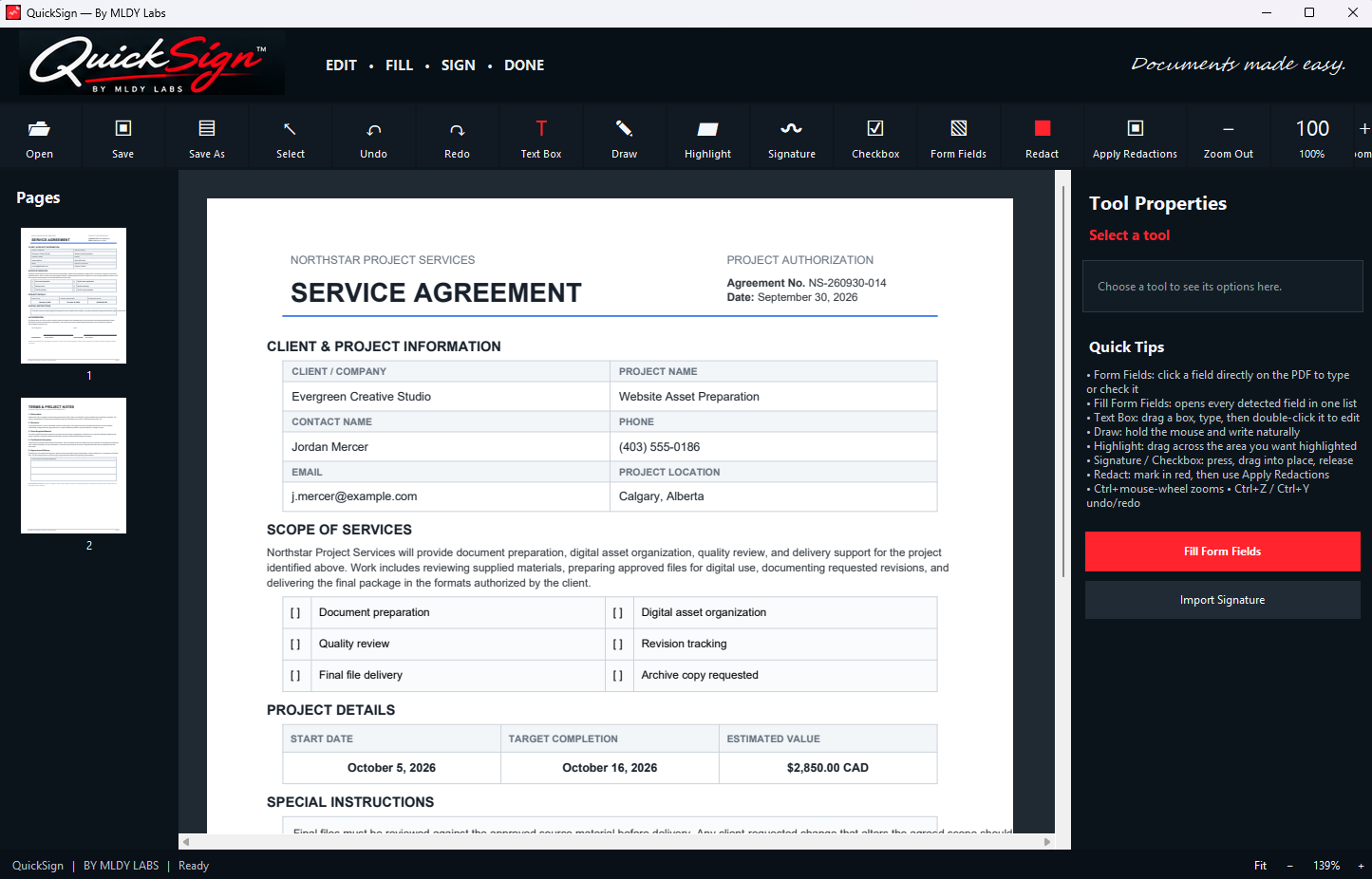Activate the Form Fields tool
The image size is (1372, 879).
click(x=959, y=137)
